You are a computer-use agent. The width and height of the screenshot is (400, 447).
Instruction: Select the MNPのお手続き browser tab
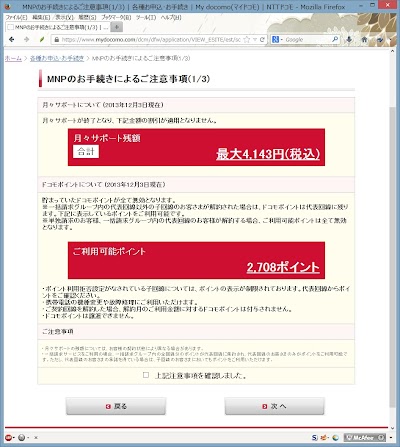57,27
